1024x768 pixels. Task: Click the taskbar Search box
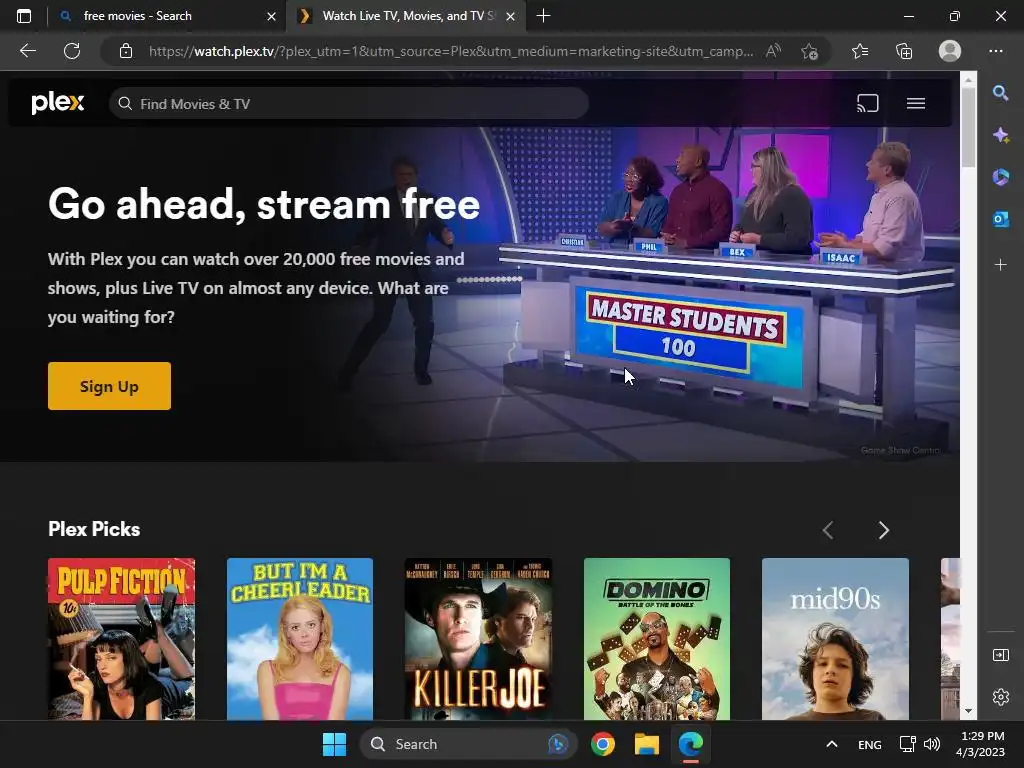tap(468, 744)
